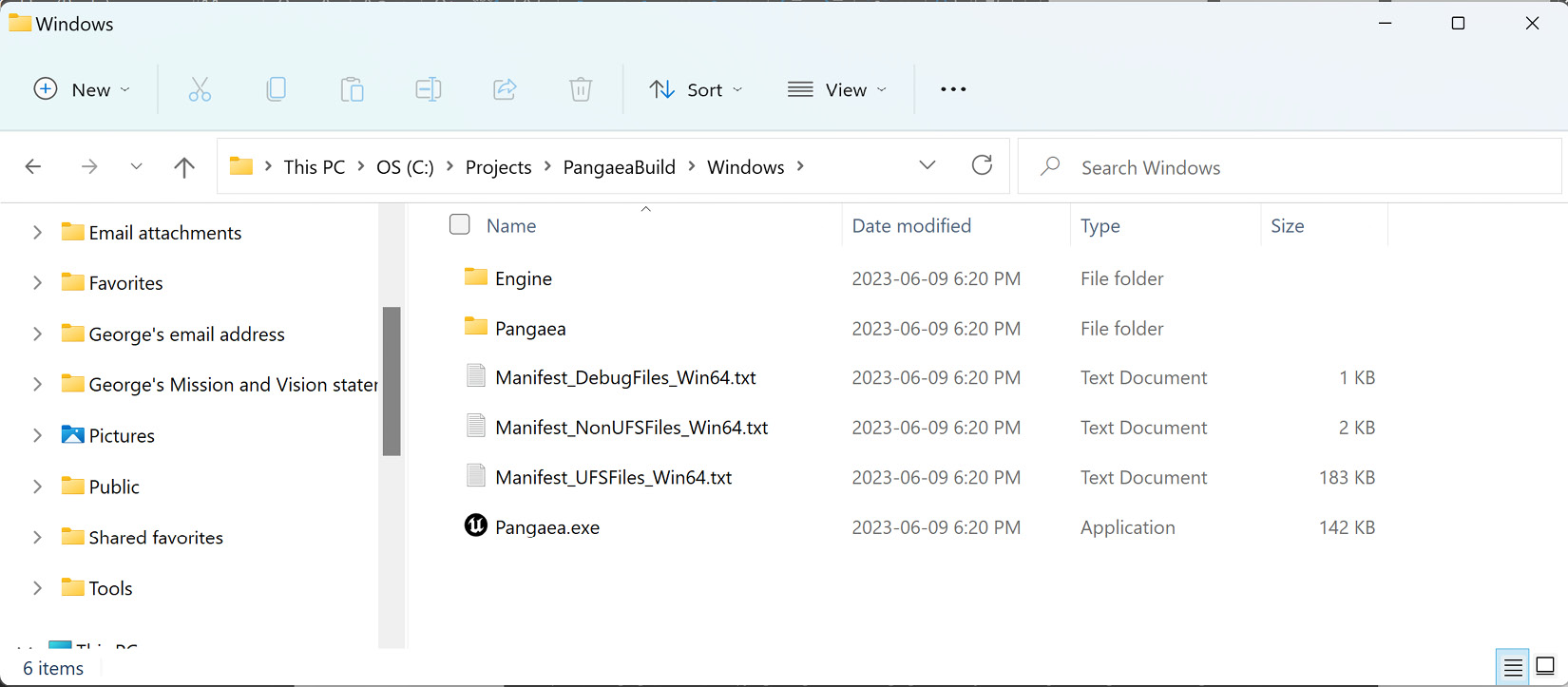Click Manifest_NonUFSFiles_Win64.txt file icon

[476, 426]
